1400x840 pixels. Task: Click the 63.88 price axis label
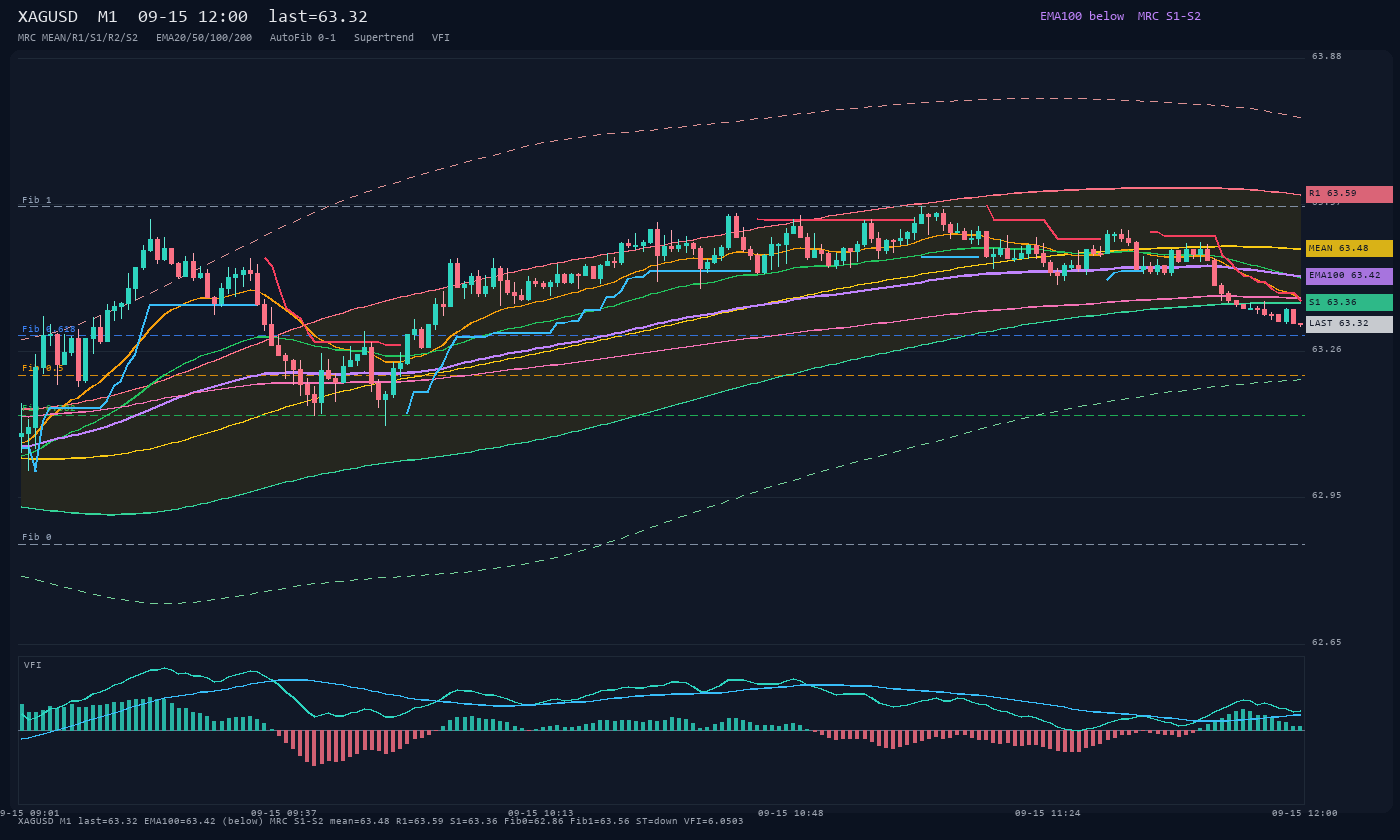[1327, 56]
